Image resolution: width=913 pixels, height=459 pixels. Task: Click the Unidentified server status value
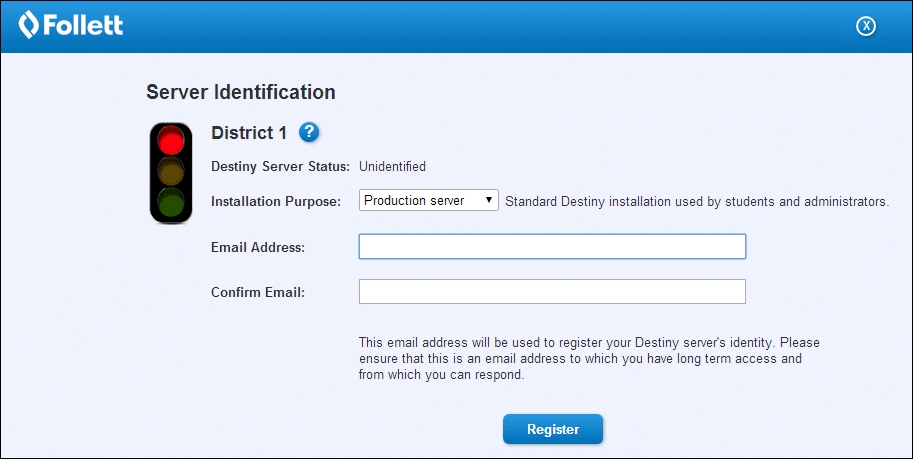tap(392, 167)
